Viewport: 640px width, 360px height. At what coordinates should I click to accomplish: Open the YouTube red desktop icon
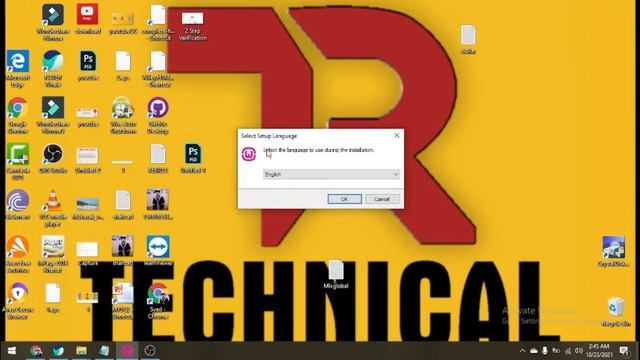pos(87,15)
